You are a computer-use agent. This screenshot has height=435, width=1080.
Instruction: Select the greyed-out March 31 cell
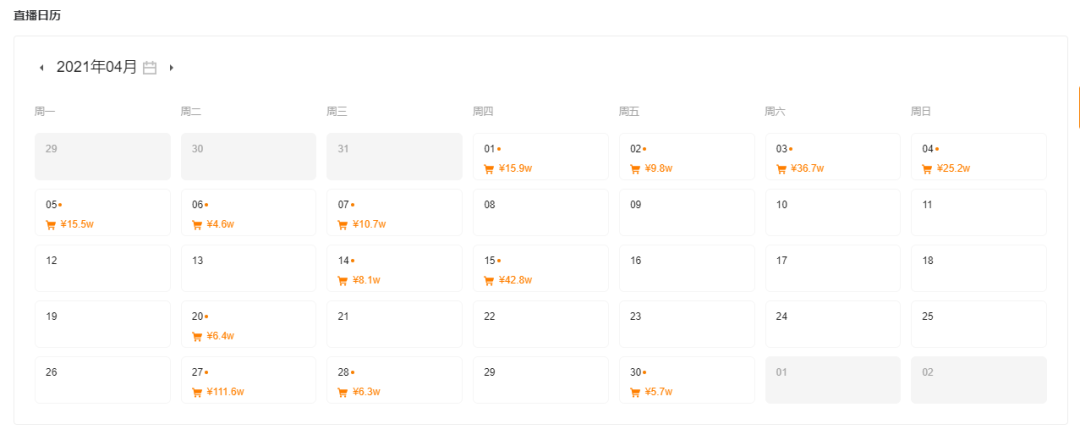pyautogui.click(x=395, y=157)
